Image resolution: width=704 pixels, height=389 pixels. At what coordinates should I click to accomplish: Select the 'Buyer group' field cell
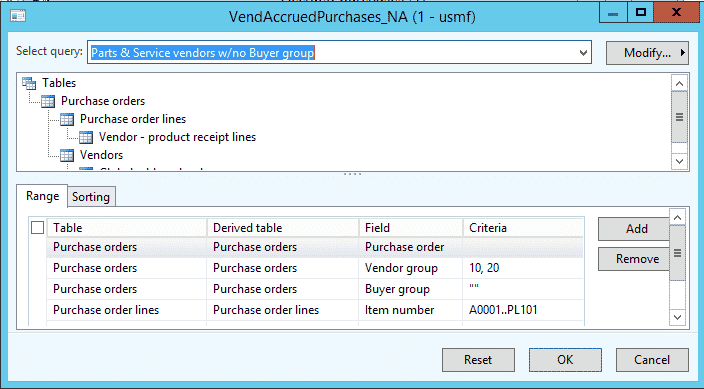pyautogui.click(x=411, y=289)
